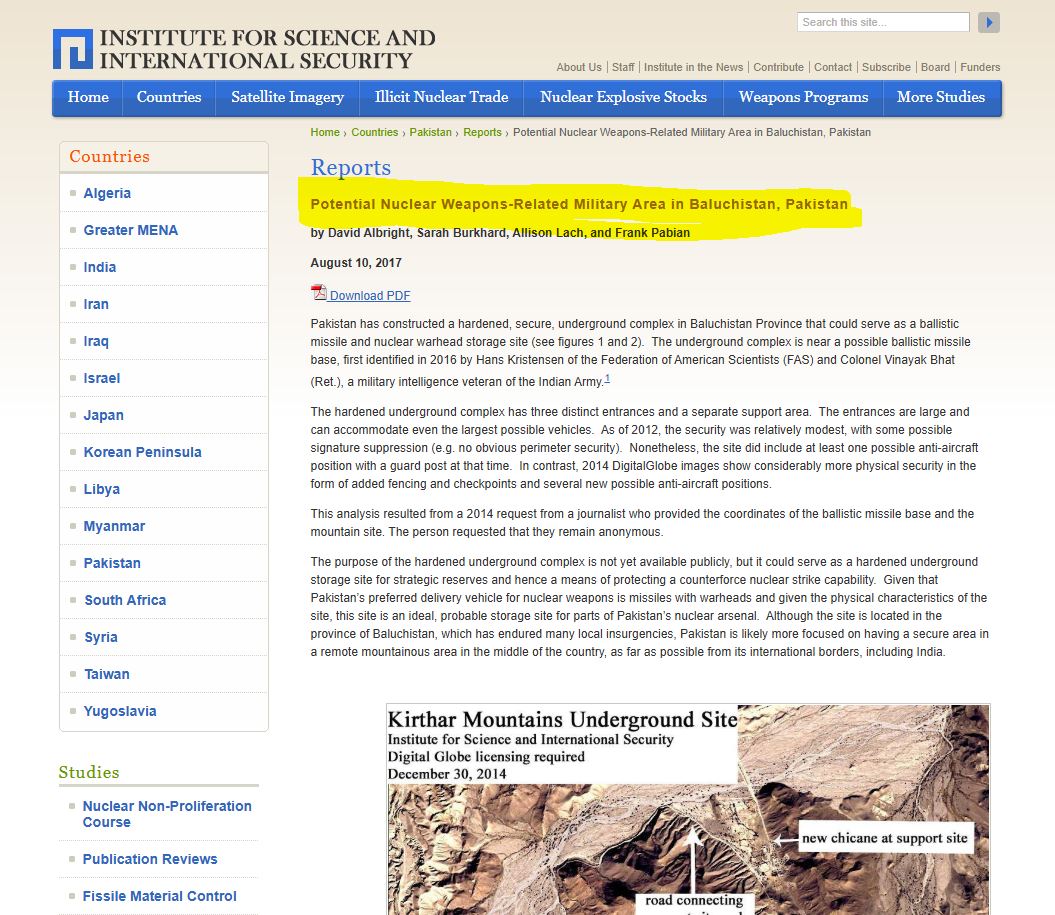Select Taiwan in the Countries sidebar

pos(106,674)
